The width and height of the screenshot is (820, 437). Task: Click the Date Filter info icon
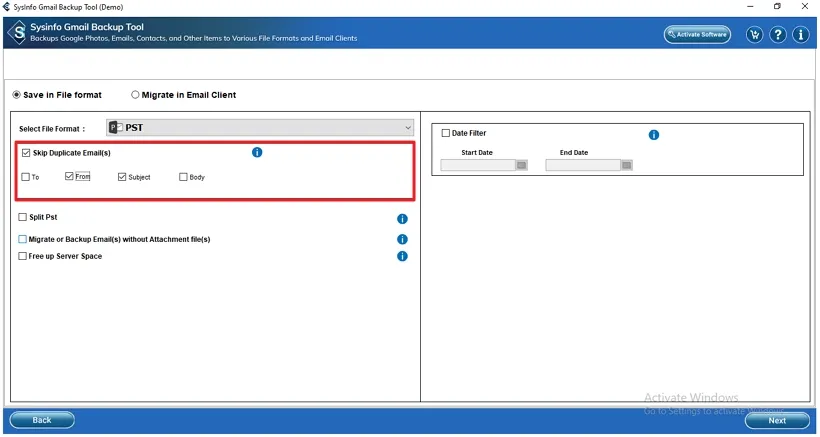654,135
